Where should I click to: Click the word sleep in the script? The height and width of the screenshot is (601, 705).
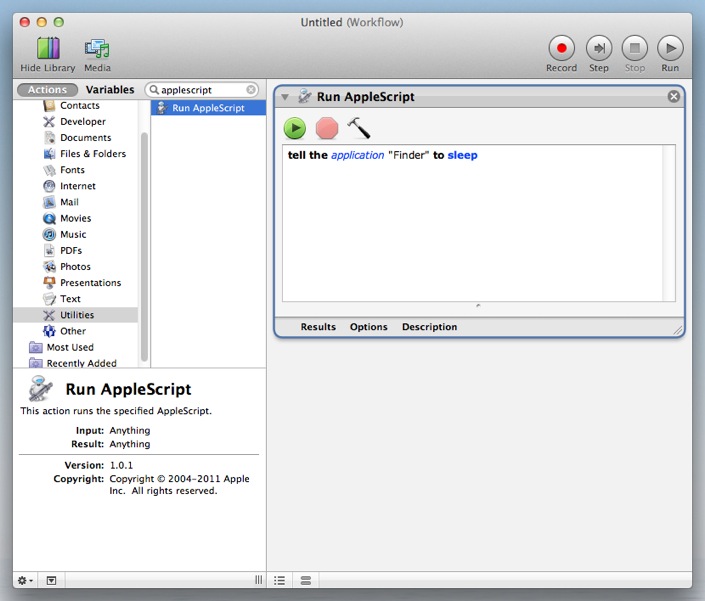(462, 155)
